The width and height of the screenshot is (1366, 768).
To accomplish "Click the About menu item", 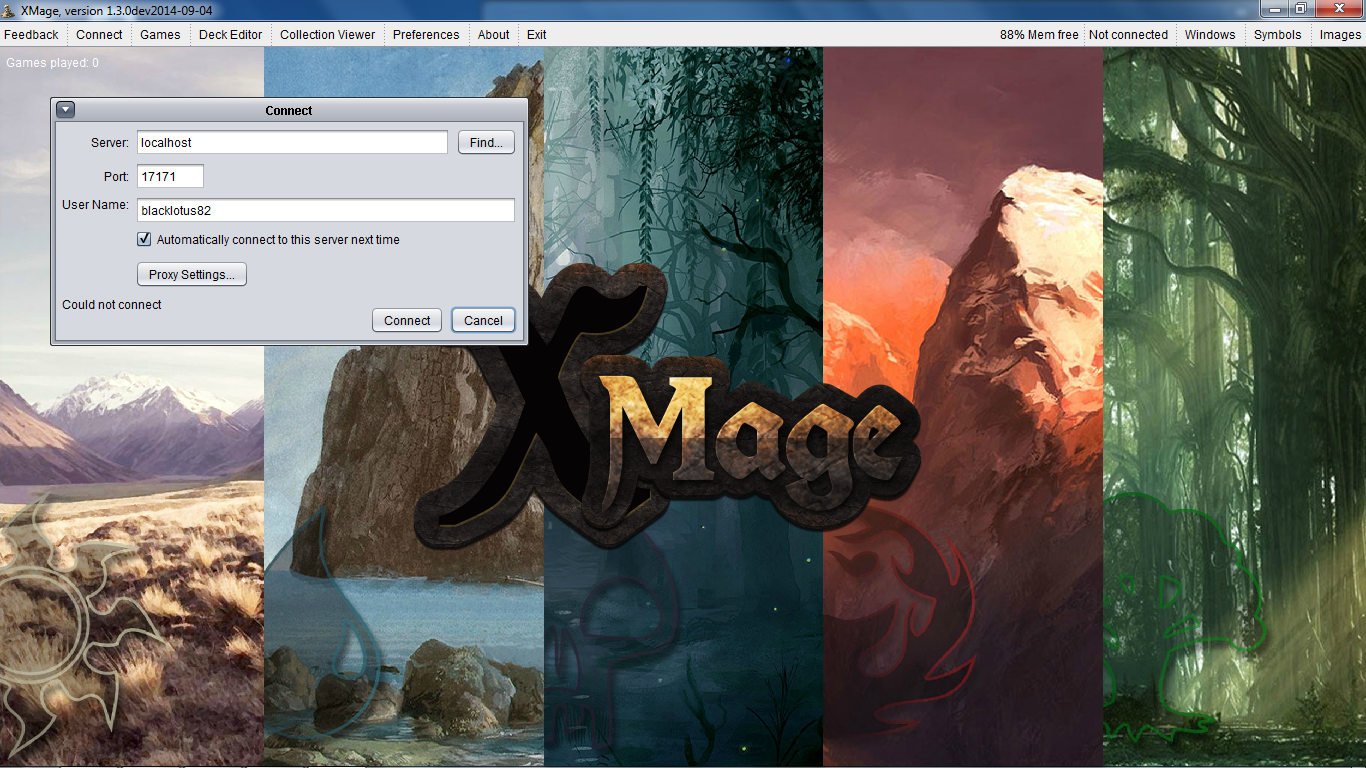I will click(493, 34).
